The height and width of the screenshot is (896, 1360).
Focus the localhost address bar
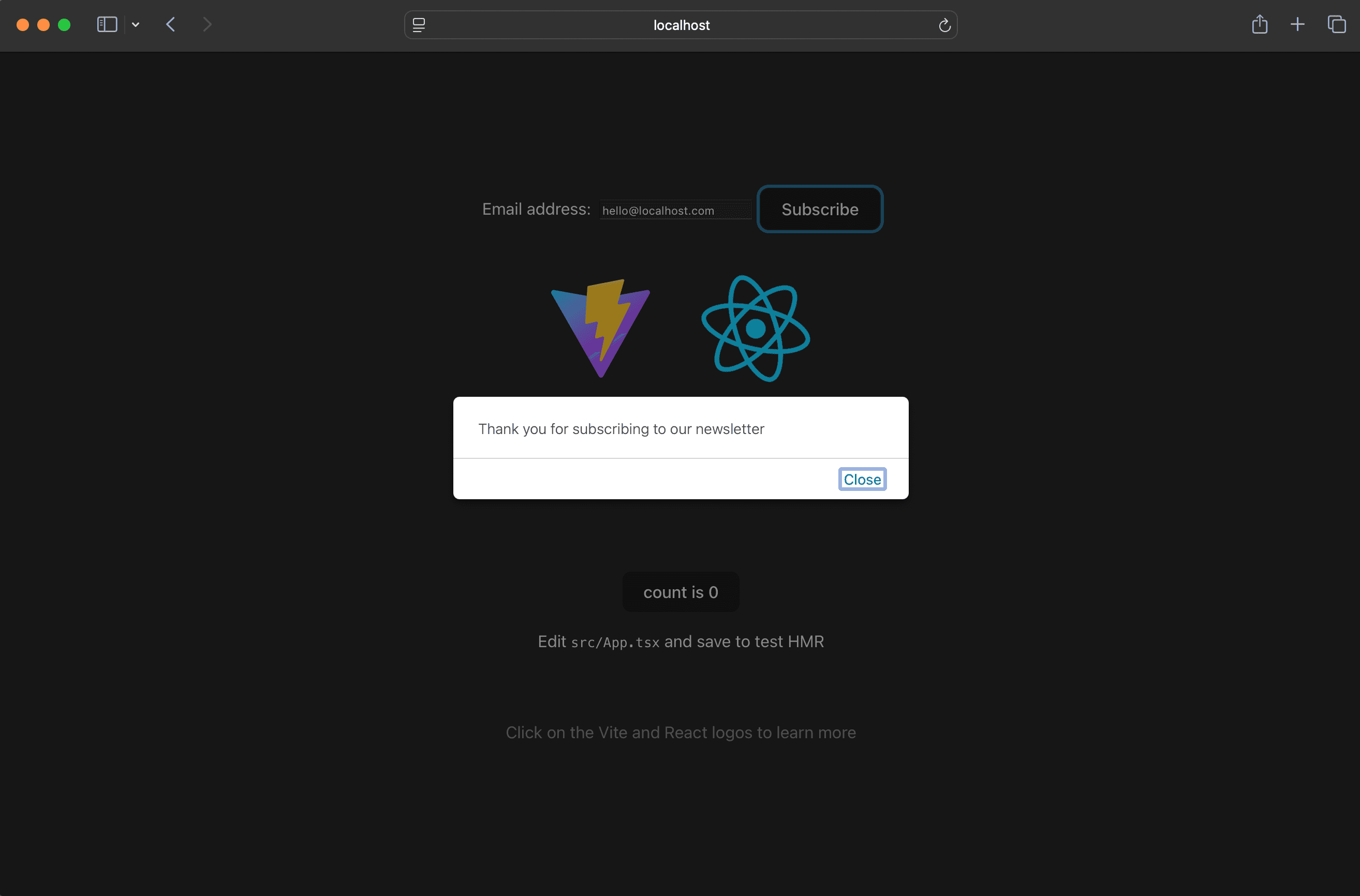tap(681, 25)
